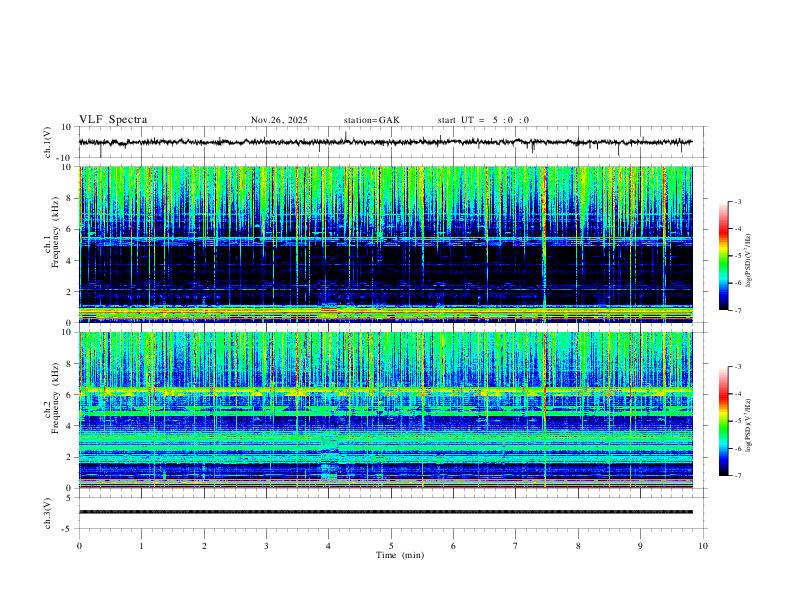The image size is (792, 612).
Task: Click the station=GAK label
Action: (371, 120)
